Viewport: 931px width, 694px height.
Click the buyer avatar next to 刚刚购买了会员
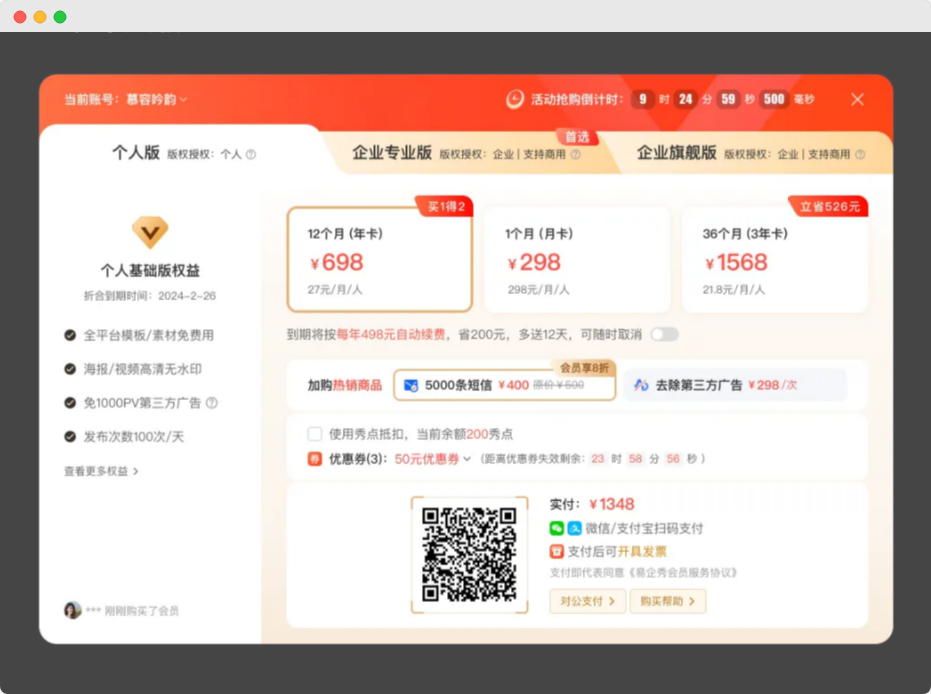[72, 610]
